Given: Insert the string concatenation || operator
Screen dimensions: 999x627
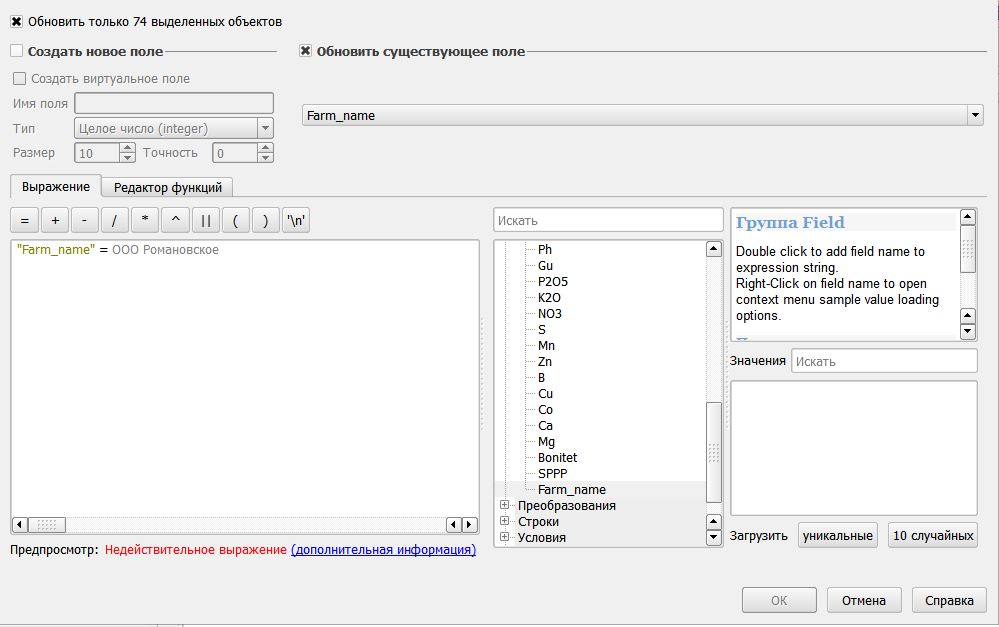Looking at the screenshot, I should click(204, 220).
